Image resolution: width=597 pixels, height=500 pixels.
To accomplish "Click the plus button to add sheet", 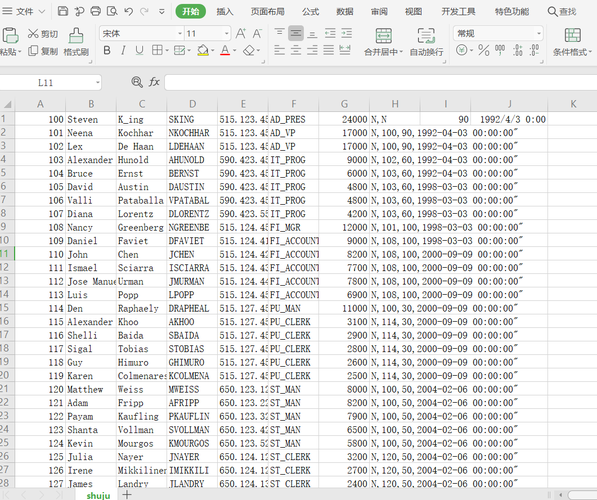I will coord(127,495).
